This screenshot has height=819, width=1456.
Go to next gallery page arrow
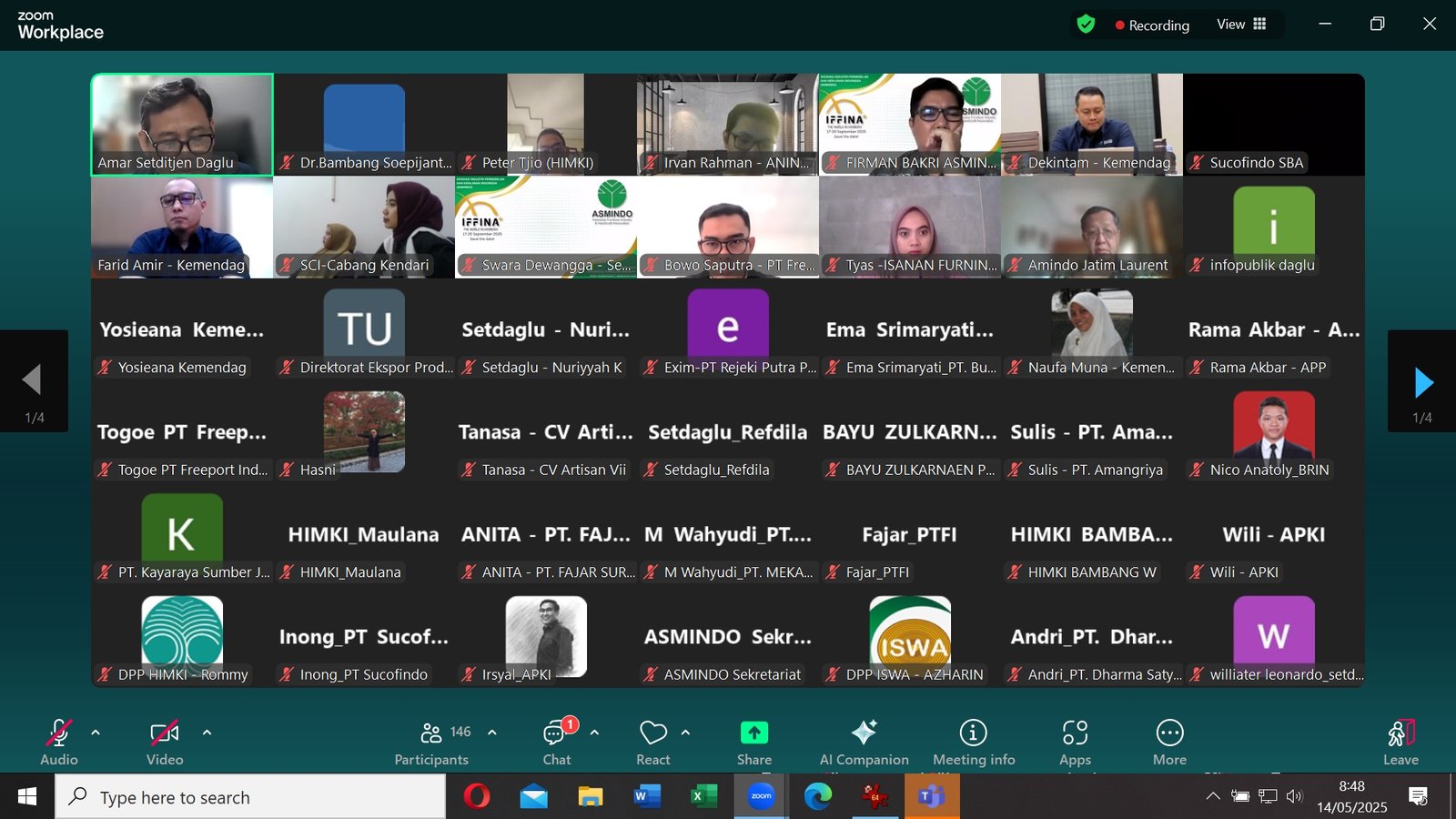point(1422,381)
